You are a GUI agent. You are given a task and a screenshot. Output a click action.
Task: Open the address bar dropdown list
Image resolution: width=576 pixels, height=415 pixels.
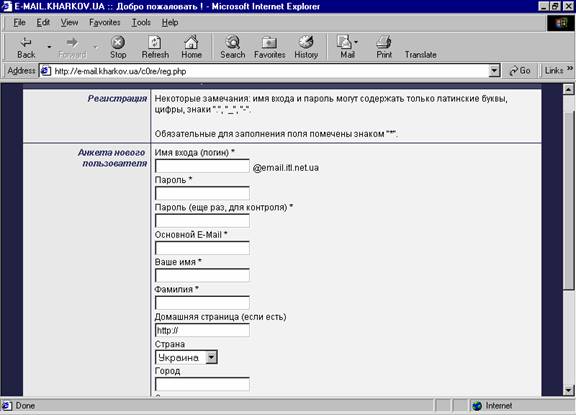point(494,71)
